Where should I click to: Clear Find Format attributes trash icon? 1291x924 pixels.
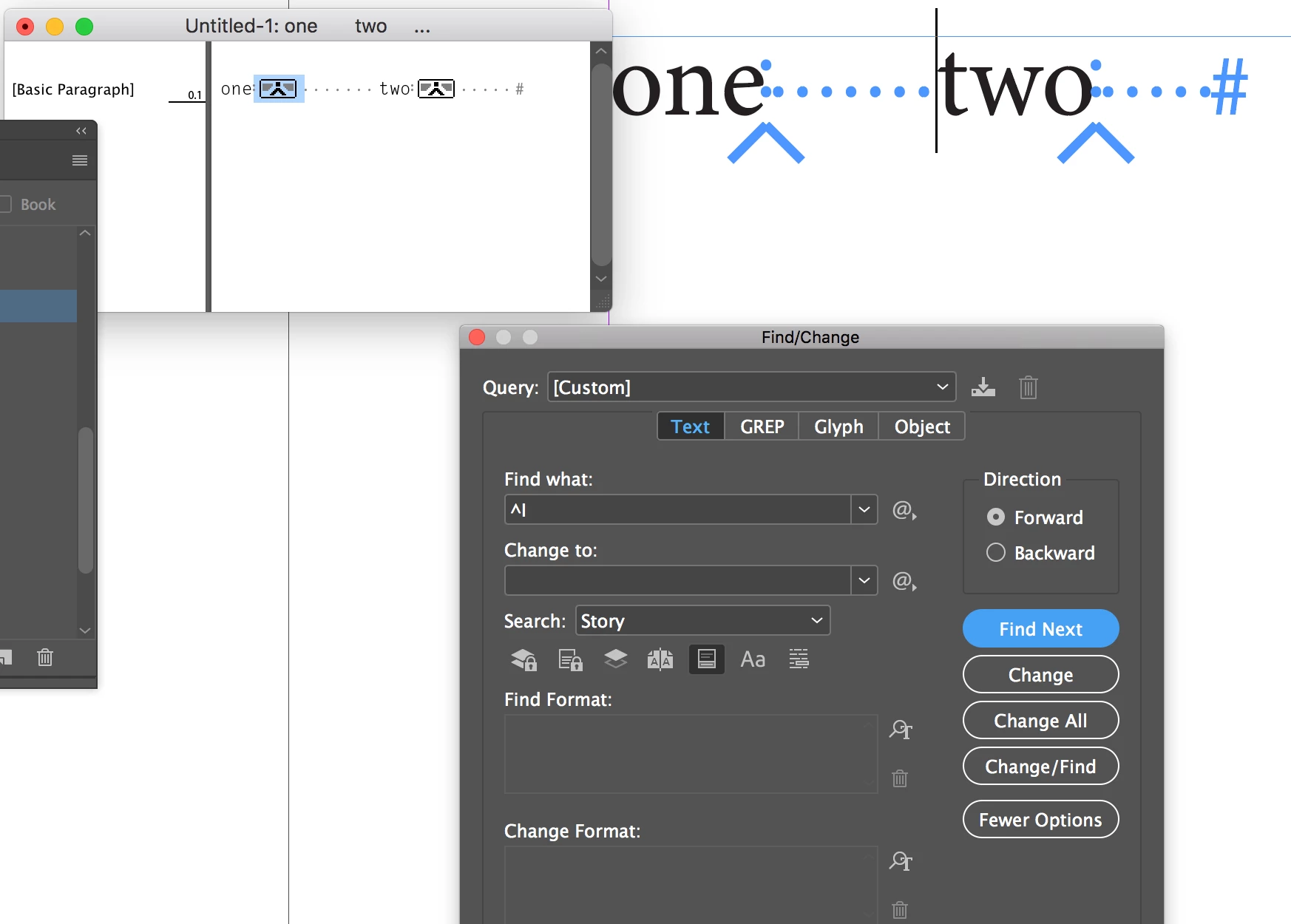(x=900, y=778)
